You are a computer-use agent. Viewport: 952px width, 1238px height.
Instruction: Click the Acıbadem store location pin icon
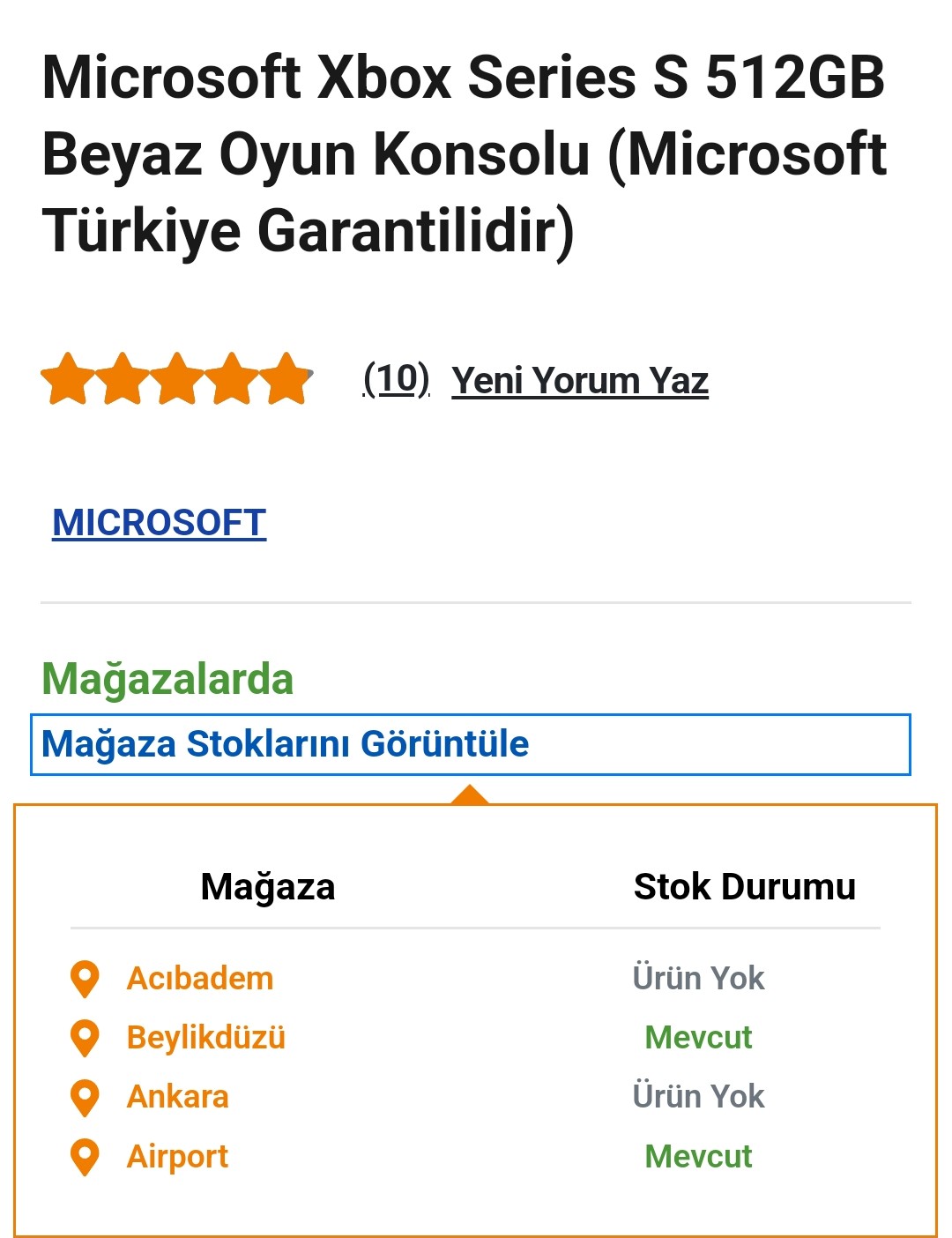tap(85, 979)
